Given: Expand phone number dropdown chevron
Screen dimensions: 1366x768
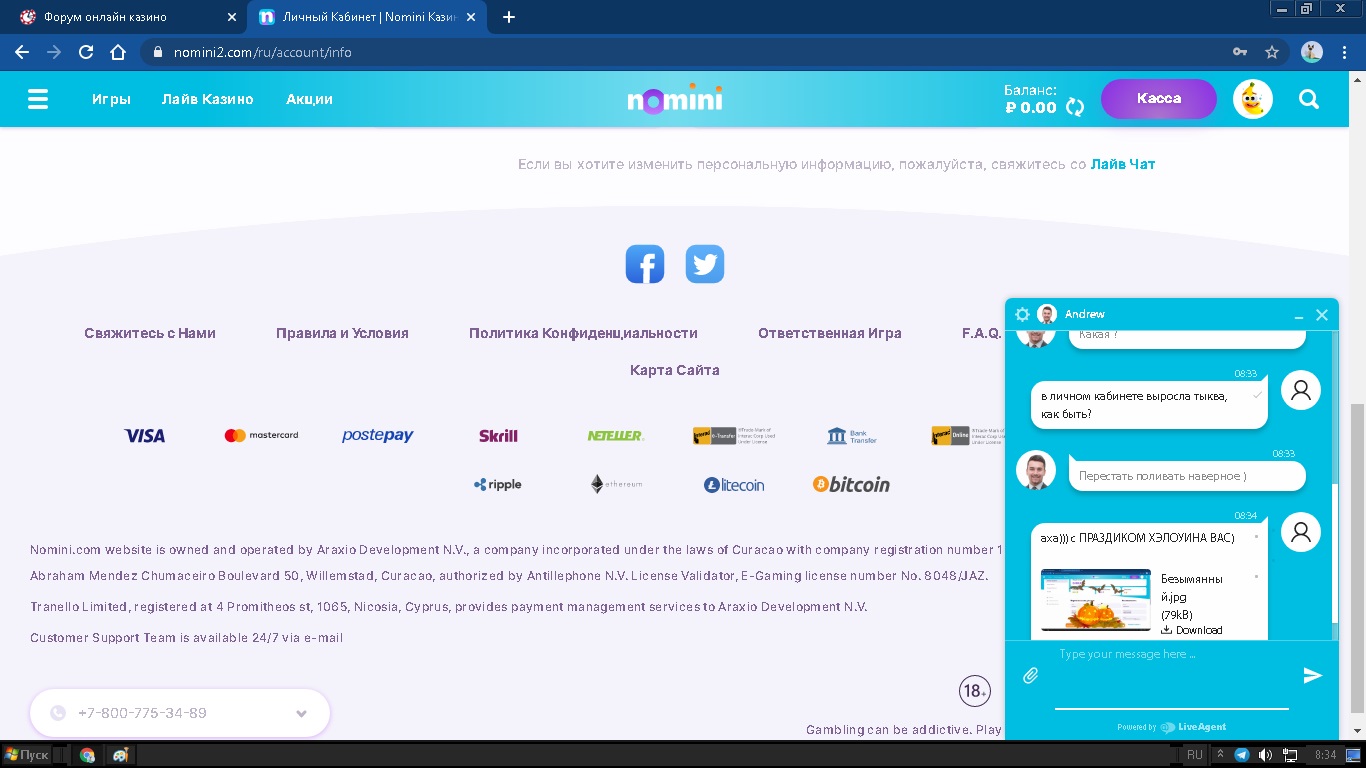Looking at the screenshot, I should coord(301,714).
